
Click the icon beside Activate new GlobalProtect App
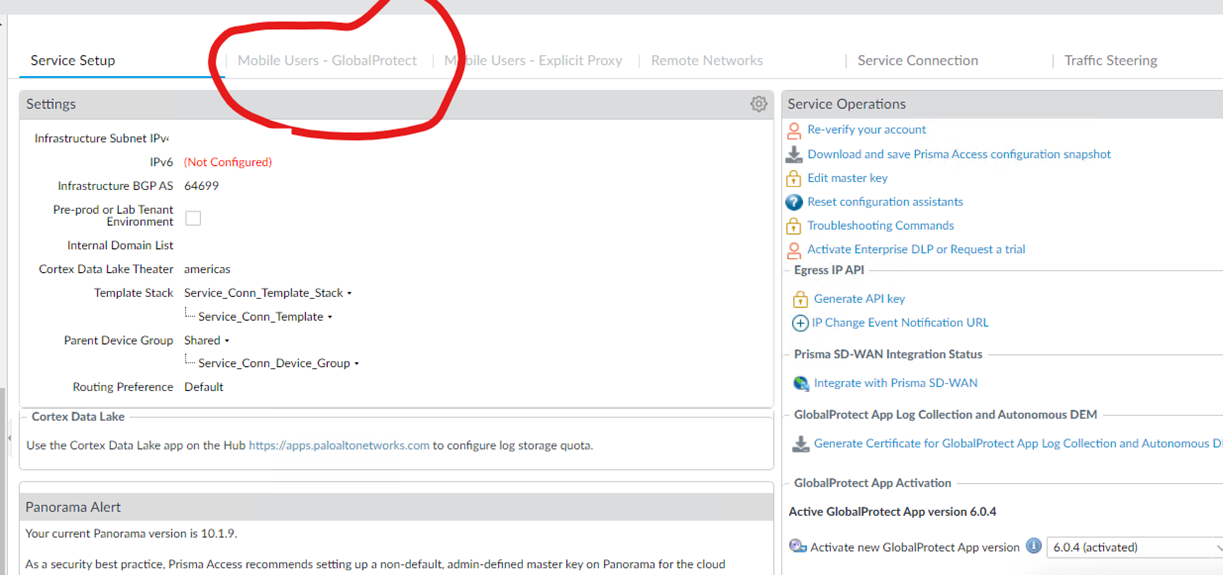pos(798,547)
